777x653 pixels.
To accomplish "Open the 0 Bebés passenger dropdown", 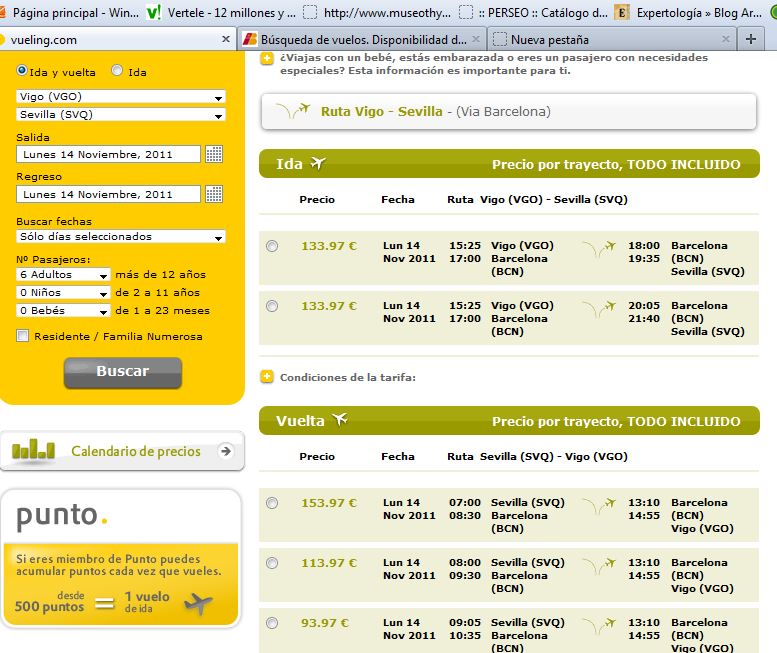I will [63, 311].
